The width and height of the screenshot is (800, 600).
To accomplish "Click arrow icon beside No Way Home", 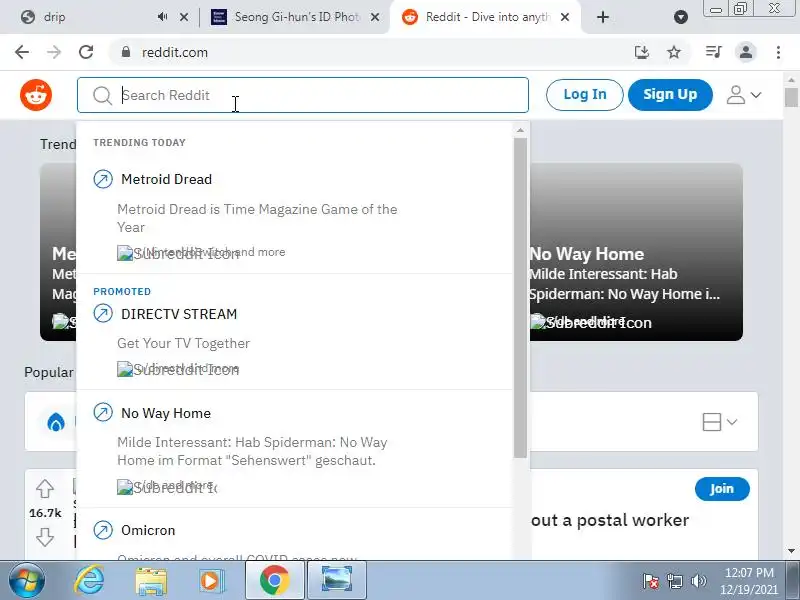I will coord(103,413).
